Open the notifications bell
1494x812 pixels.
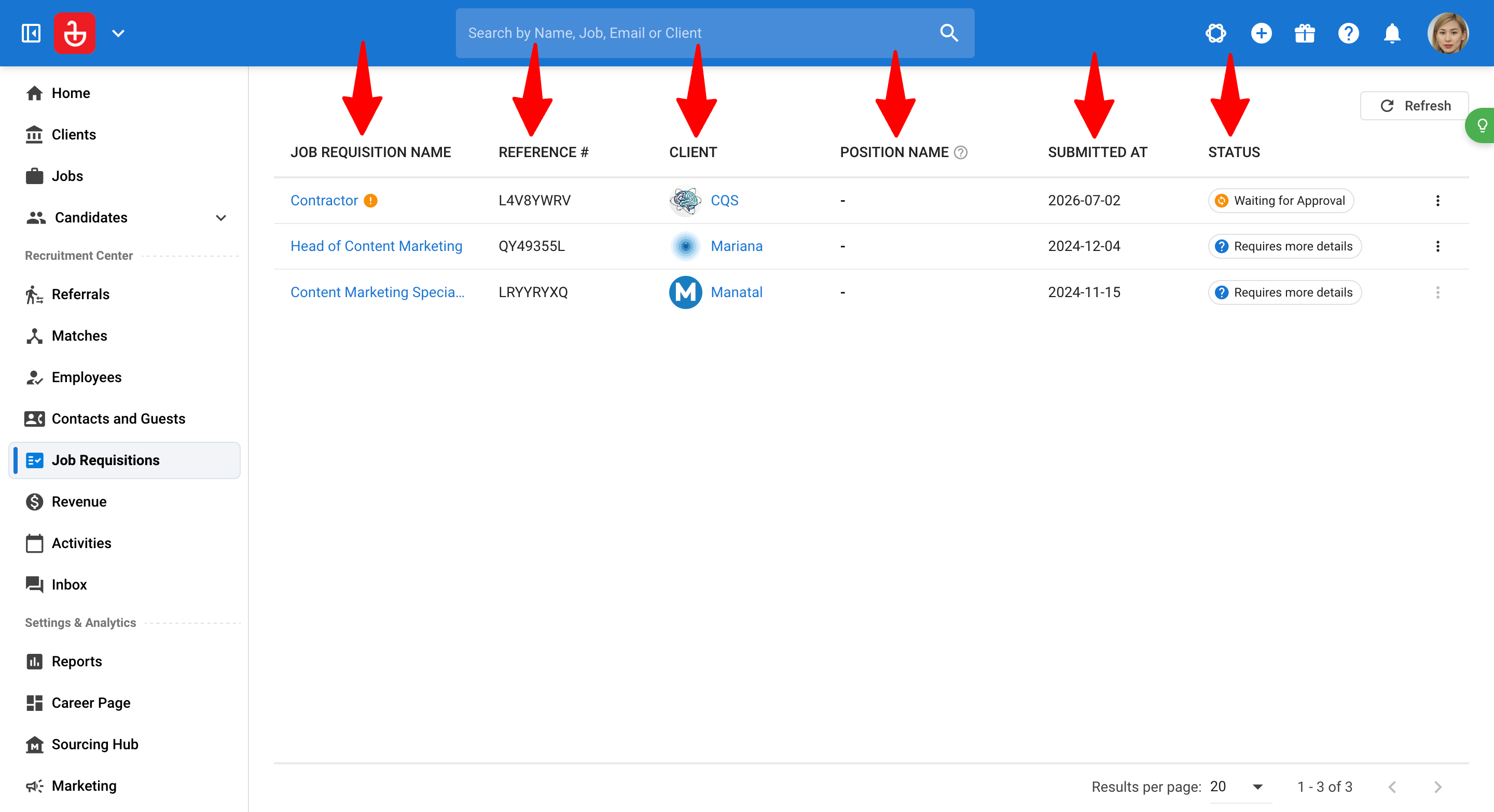(1392, 33)
